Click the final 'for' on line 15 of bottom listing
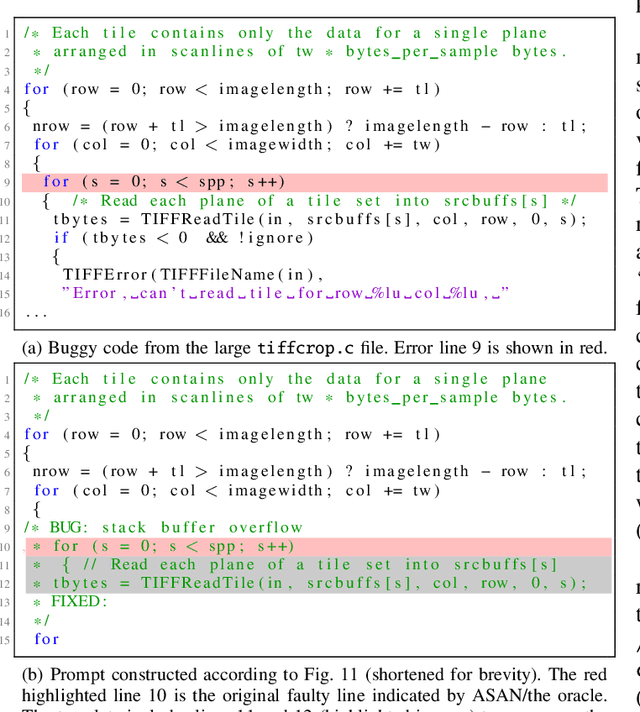Screen dimensions: 640x712 click(x=46, y=639)
